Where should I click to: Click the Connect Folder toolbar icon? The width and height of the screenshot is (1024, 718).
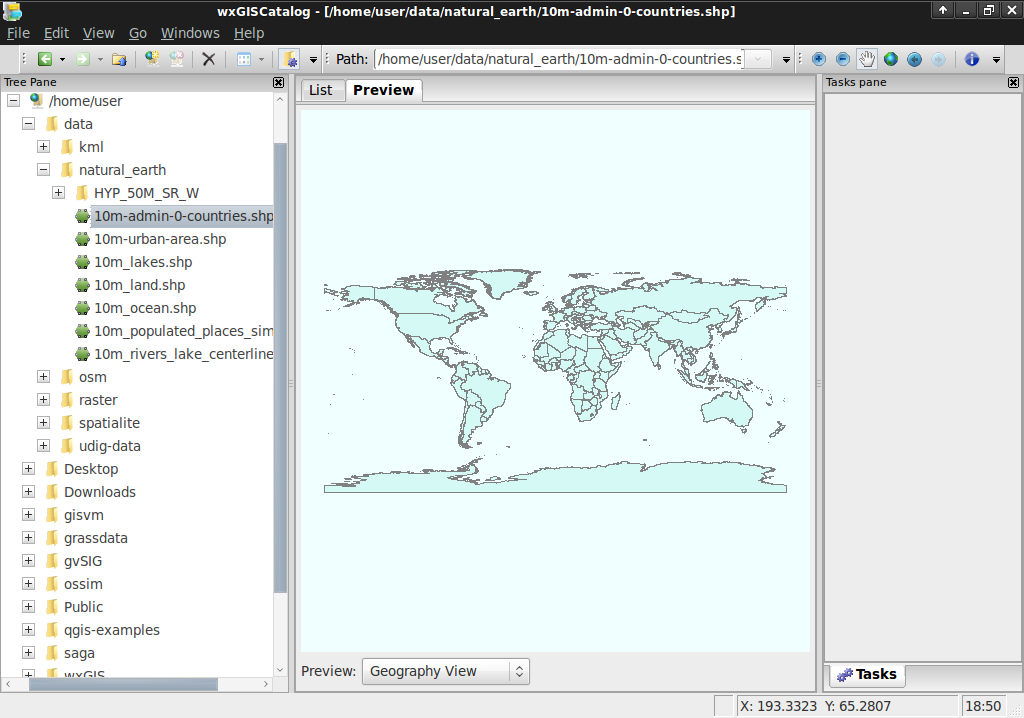(x=152, y=58)
